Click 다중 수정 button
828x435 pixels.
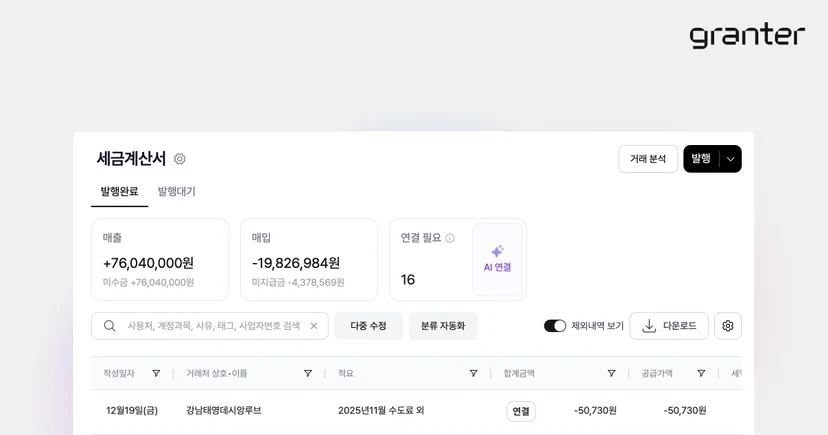(x=369, y=326)
